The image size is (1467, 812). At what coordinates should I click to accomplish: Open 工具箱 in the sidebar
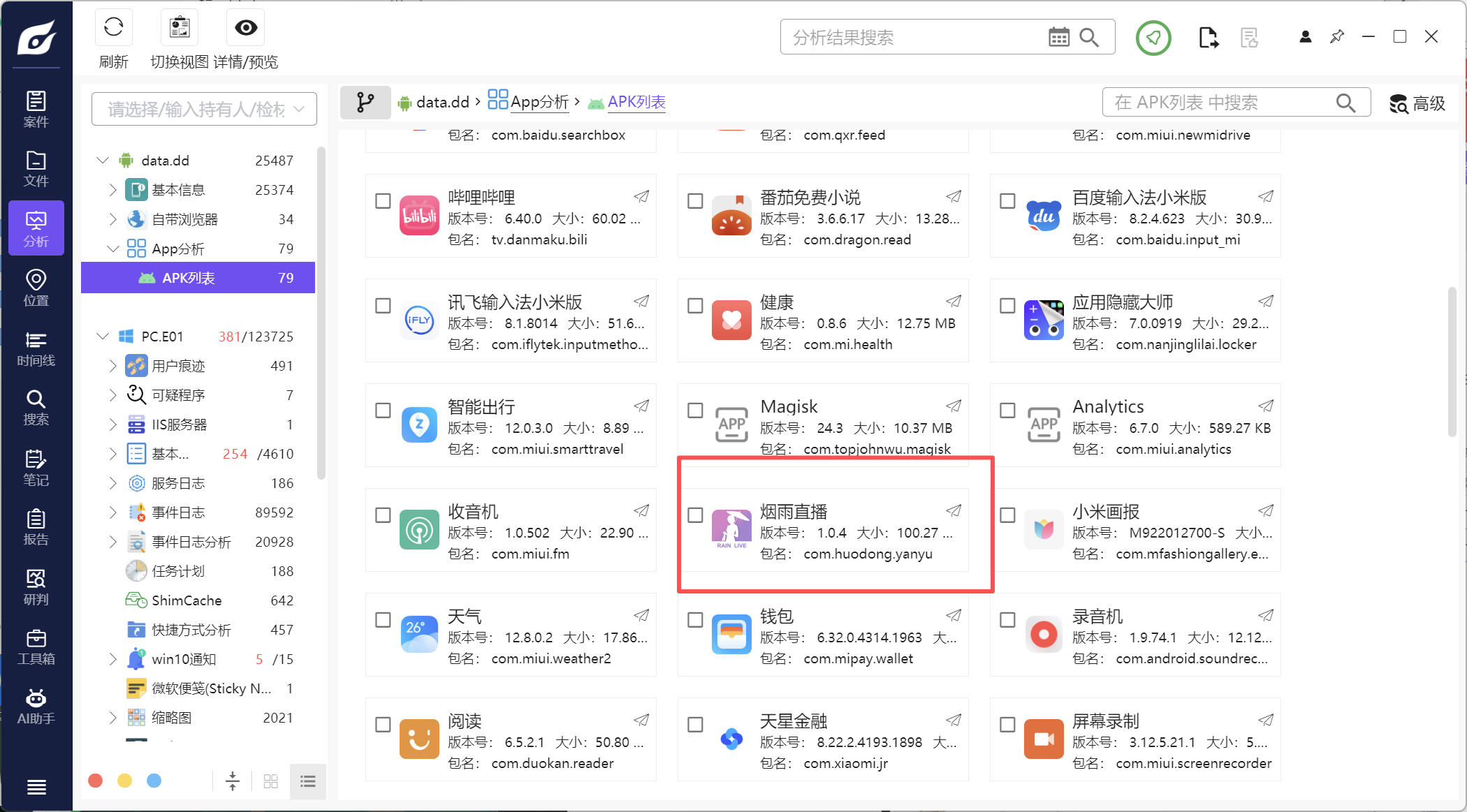(36, 647)
